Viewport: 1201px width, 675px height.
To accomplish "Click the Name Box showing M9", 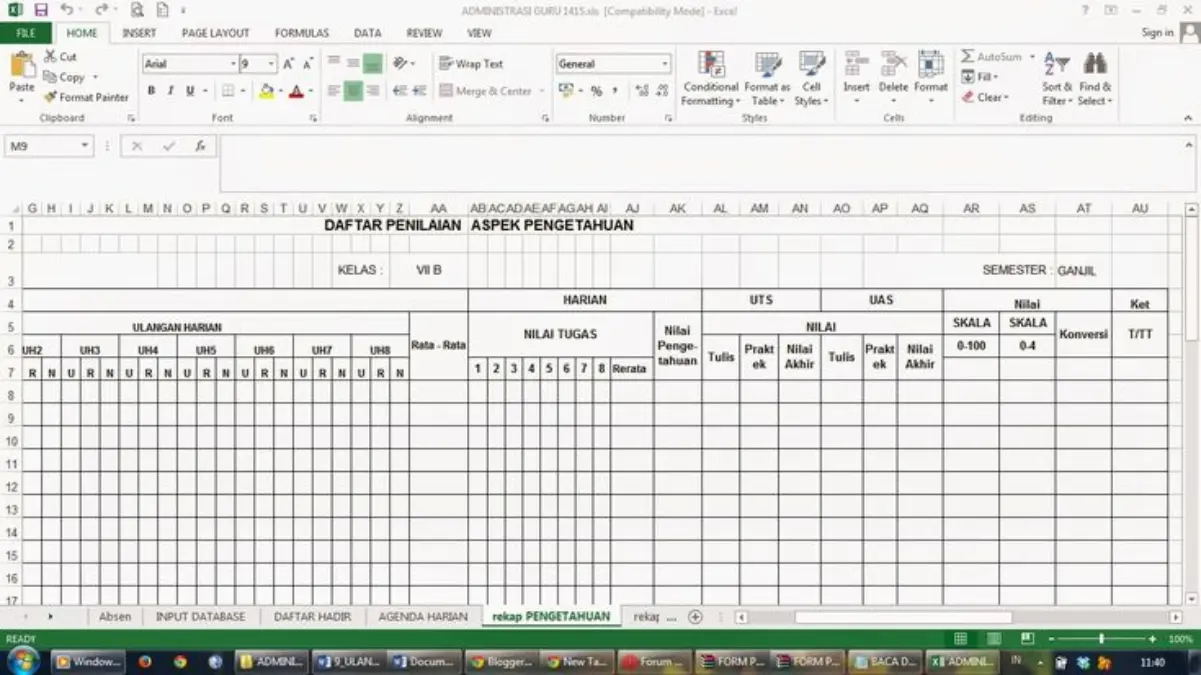I will pyautogui.click(x=48, y=146).
